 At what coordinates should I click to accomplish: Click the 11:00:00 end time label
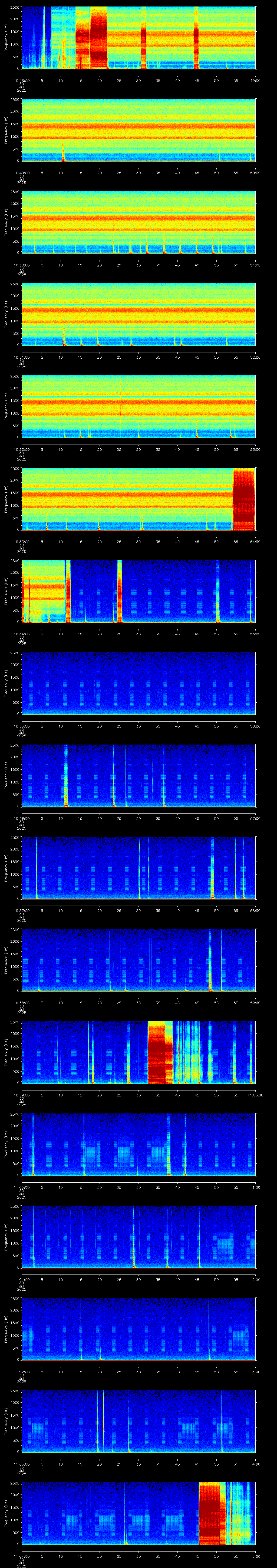[x=255, y=1095]
